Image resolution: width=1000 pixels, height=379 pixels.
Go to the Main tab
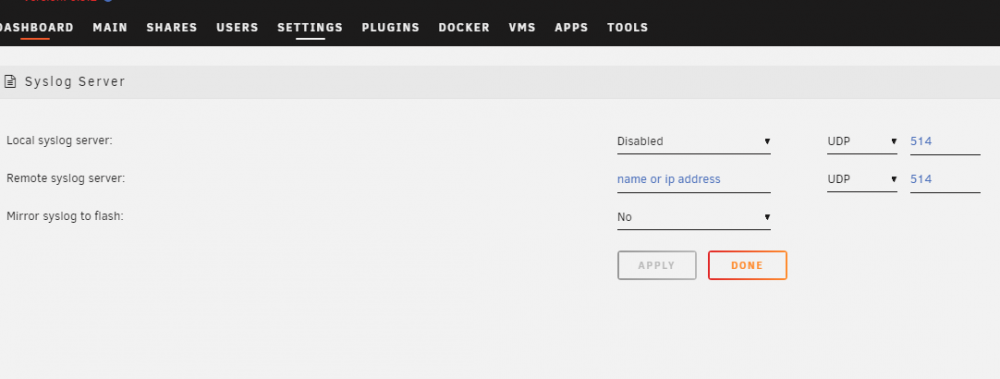click(x=110, y=27)
